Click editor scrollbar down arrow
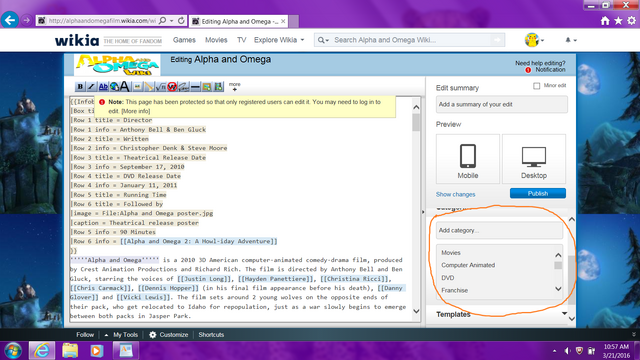Viewport: 640px width, 360px height. tap(416, 311)
